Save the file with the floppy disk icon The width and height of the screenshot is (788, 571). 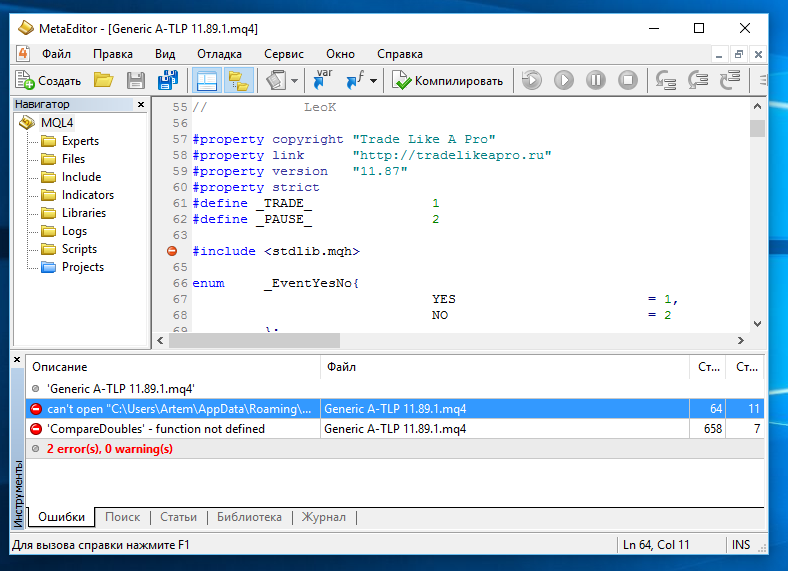(136, 80)
